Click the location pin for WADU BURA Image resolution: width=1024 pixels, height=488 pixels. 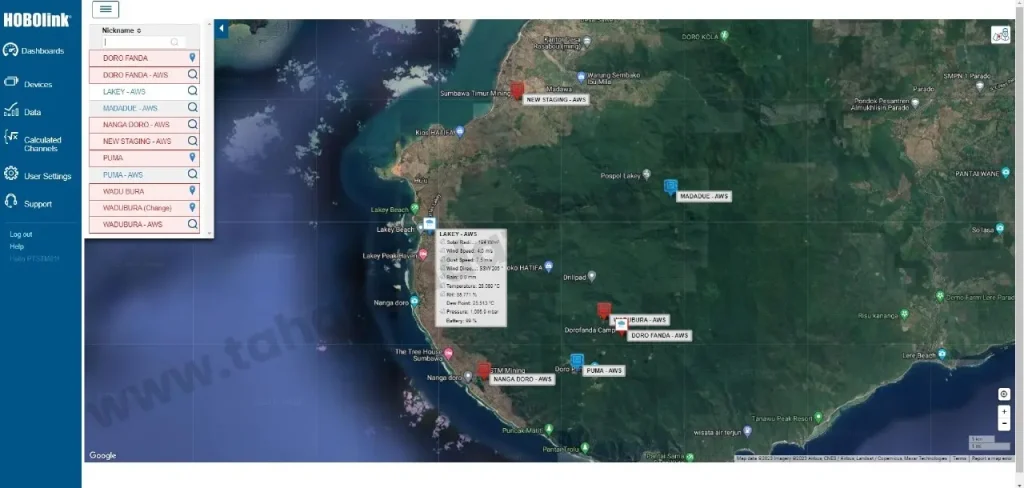pyautogui.click(x=191, y=191)
